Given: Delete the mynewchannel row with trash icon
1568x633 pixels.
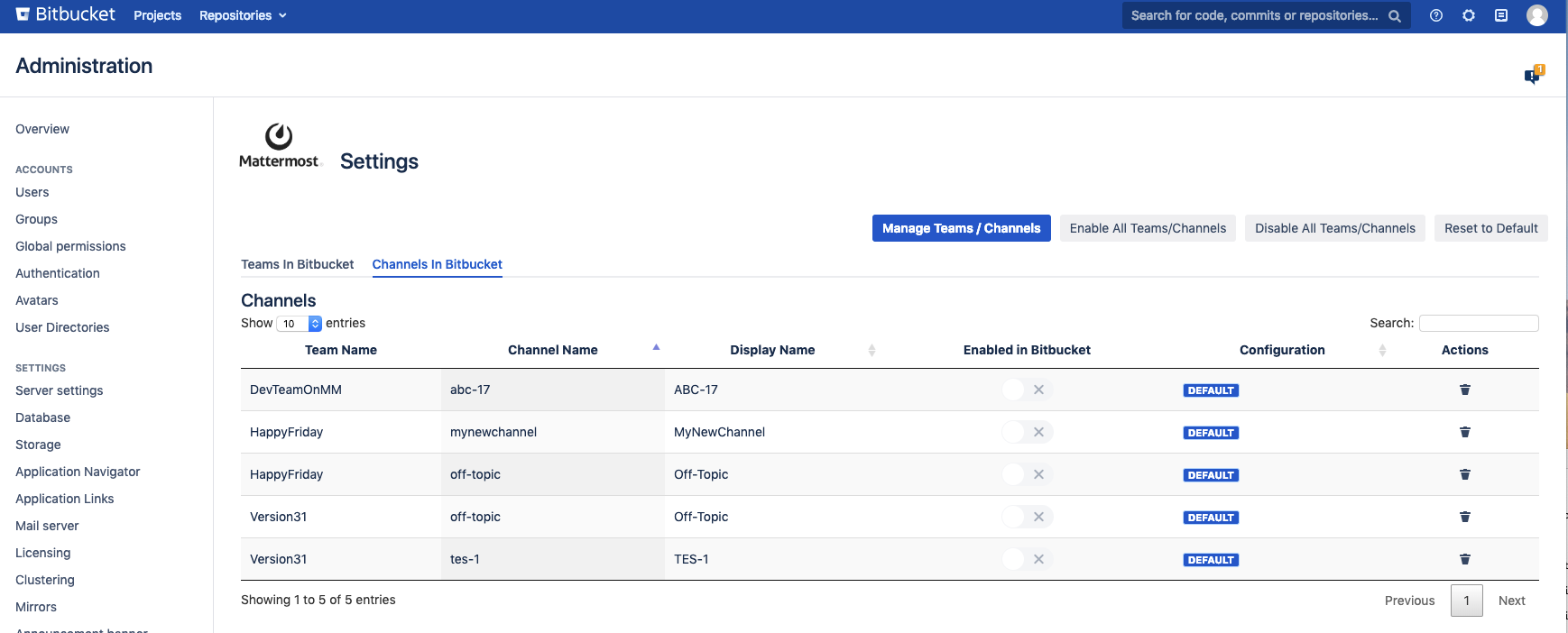Looking at the screenshot, I should [1465, 432].
